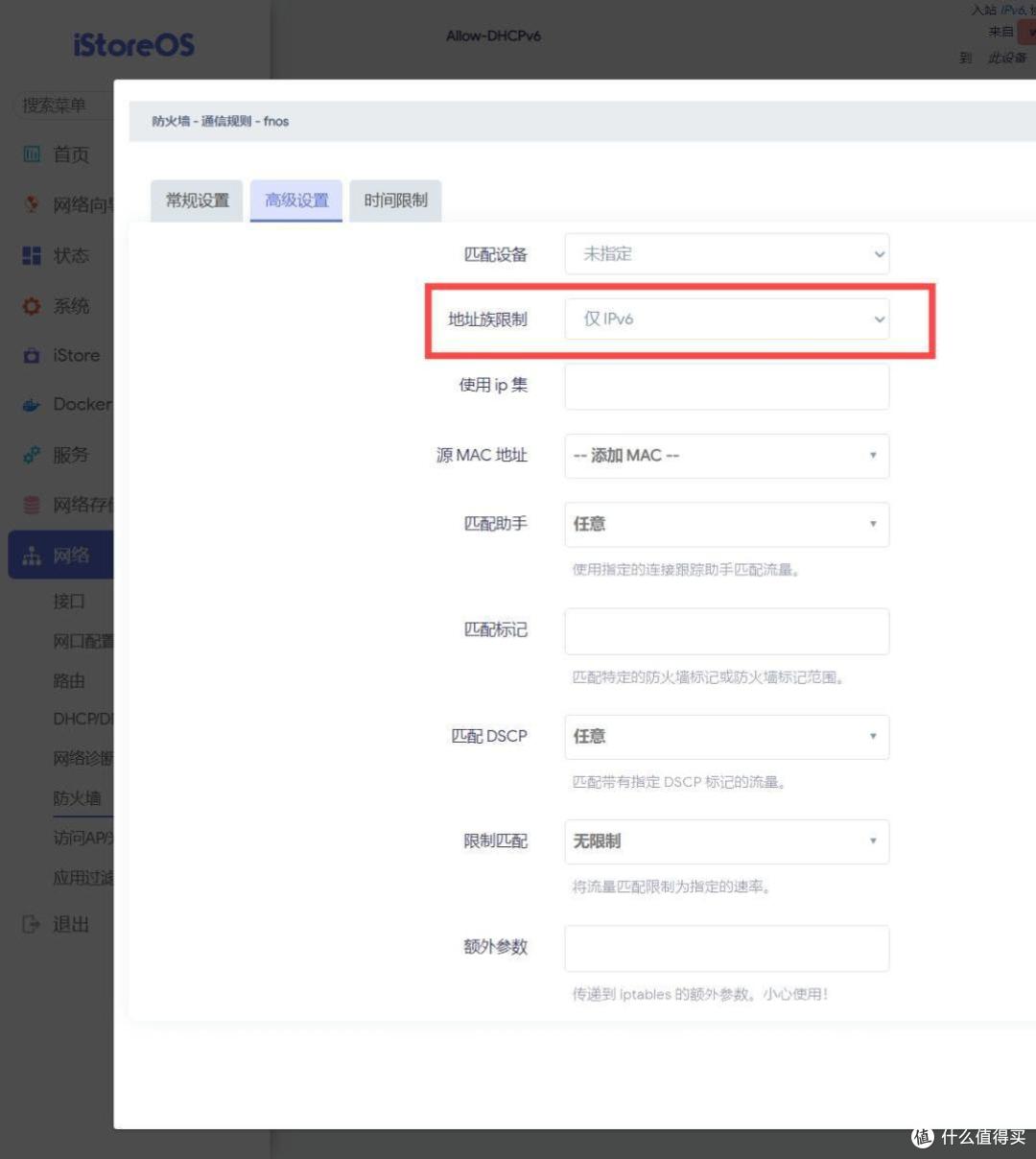Expand the 地址族限制 IPv6 dropdown

pyautogui.click(x=726, y=319)
